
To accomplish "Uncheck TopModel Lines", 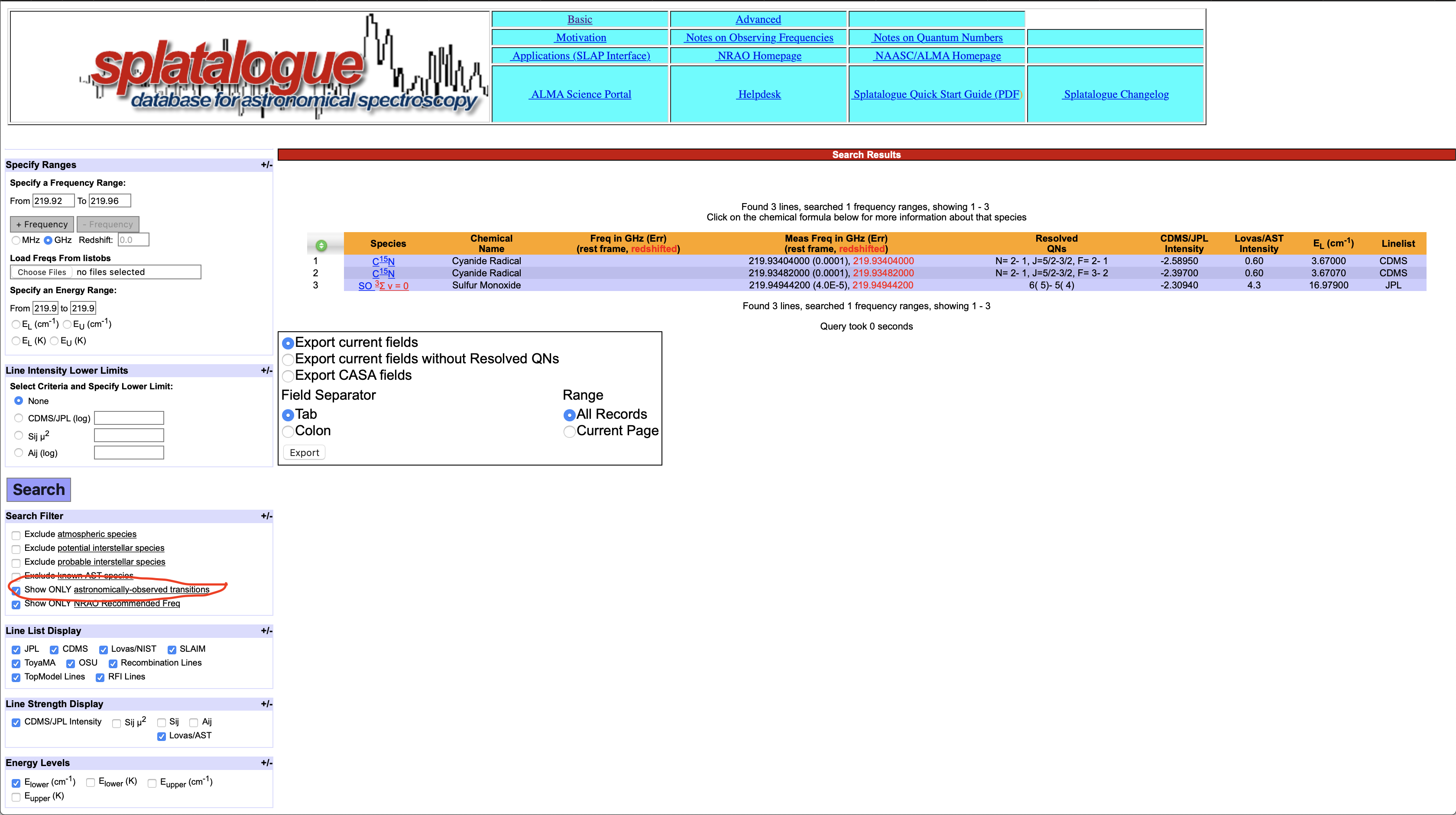I will [x=16, y=678].
